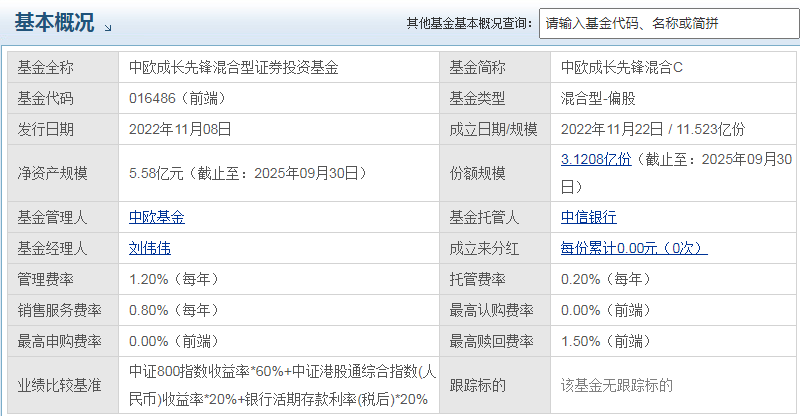Viewport: 800px width, 416px height.
Task: Select the net asset value 5.58亿元
Action: click(156, 174)
